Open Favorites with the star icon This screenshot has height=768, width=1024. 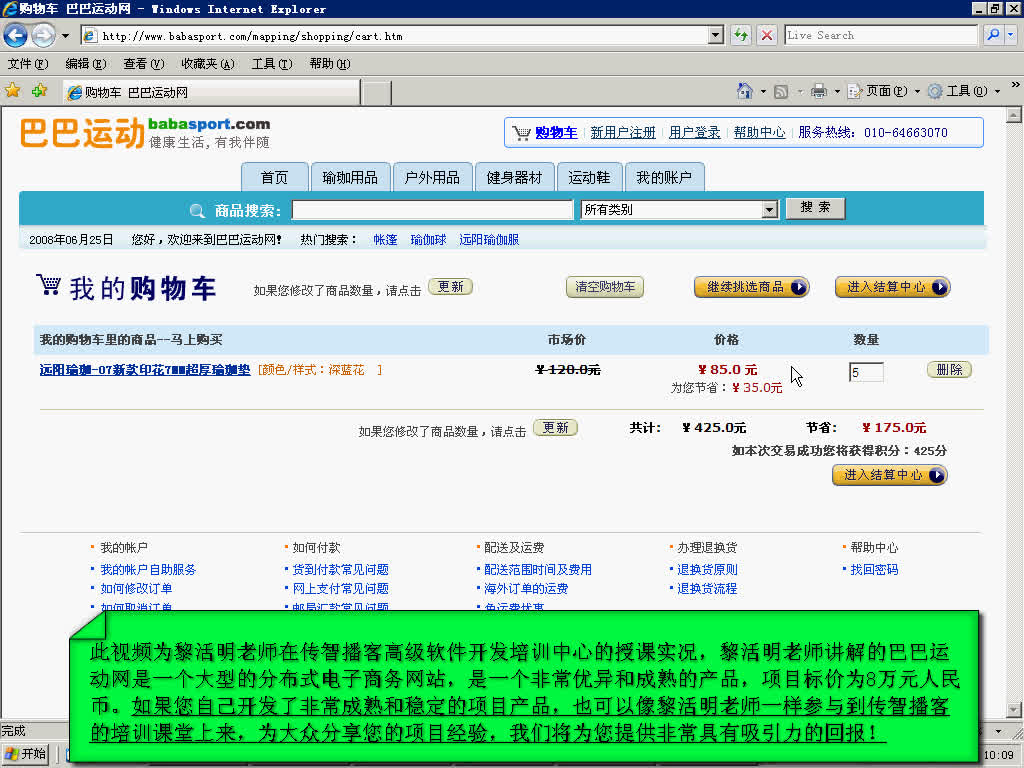pyautogui.click(x=12, y=89)
